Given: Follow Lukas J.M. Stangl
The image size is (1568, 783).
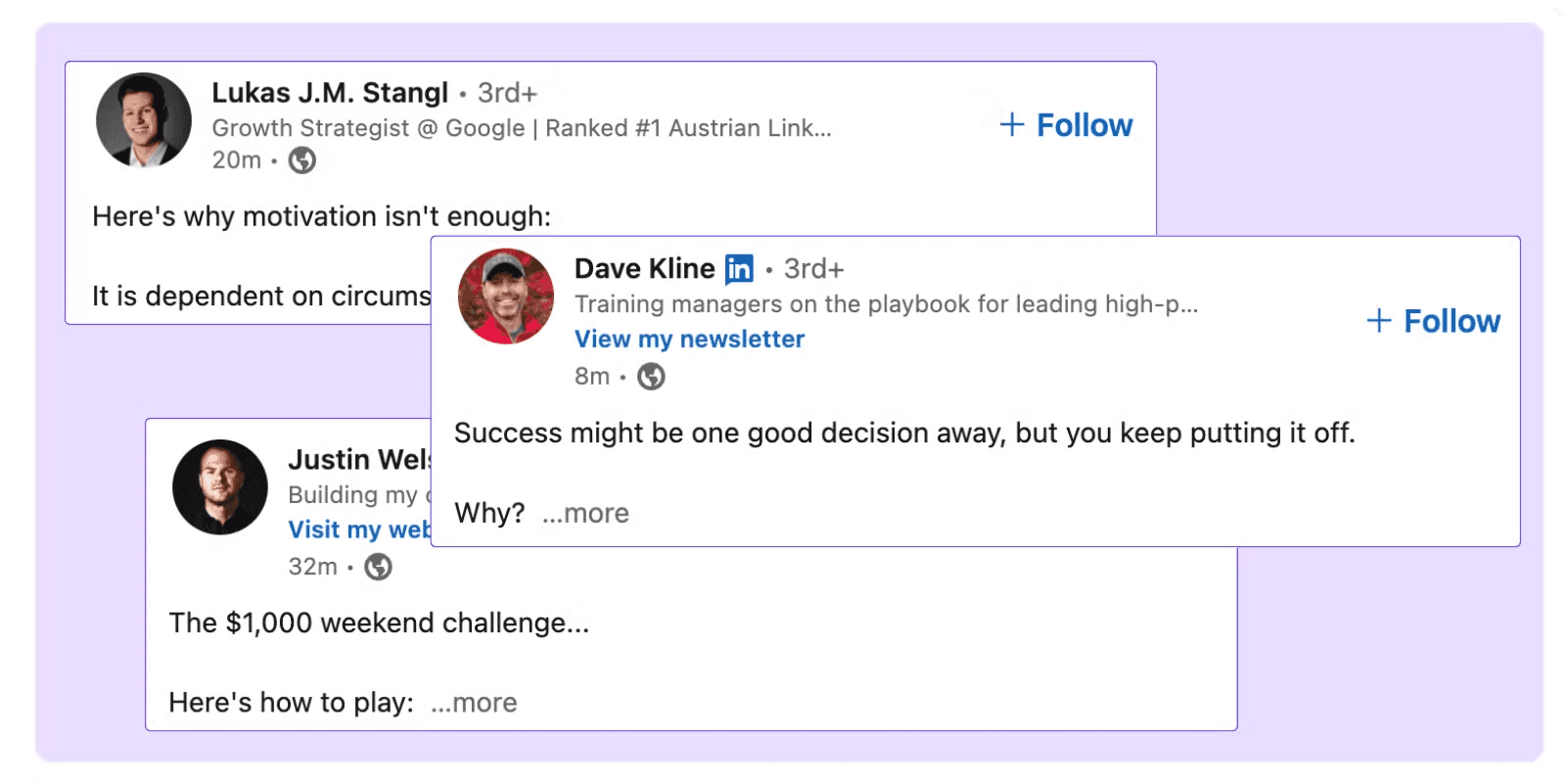Looking at the screenshot, I should [x=1066, y=125].
